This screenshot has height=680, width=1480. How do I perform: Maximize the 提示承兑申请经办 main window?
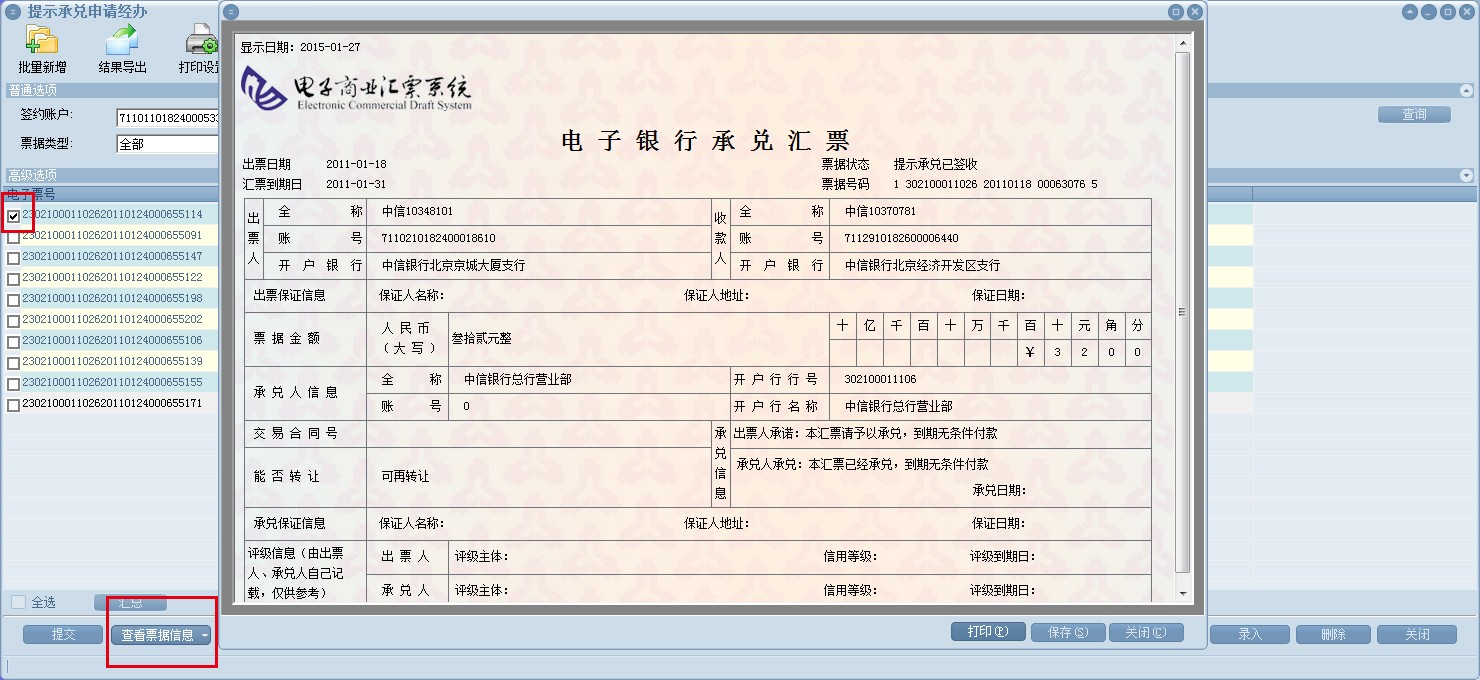tap(1448, 12)
